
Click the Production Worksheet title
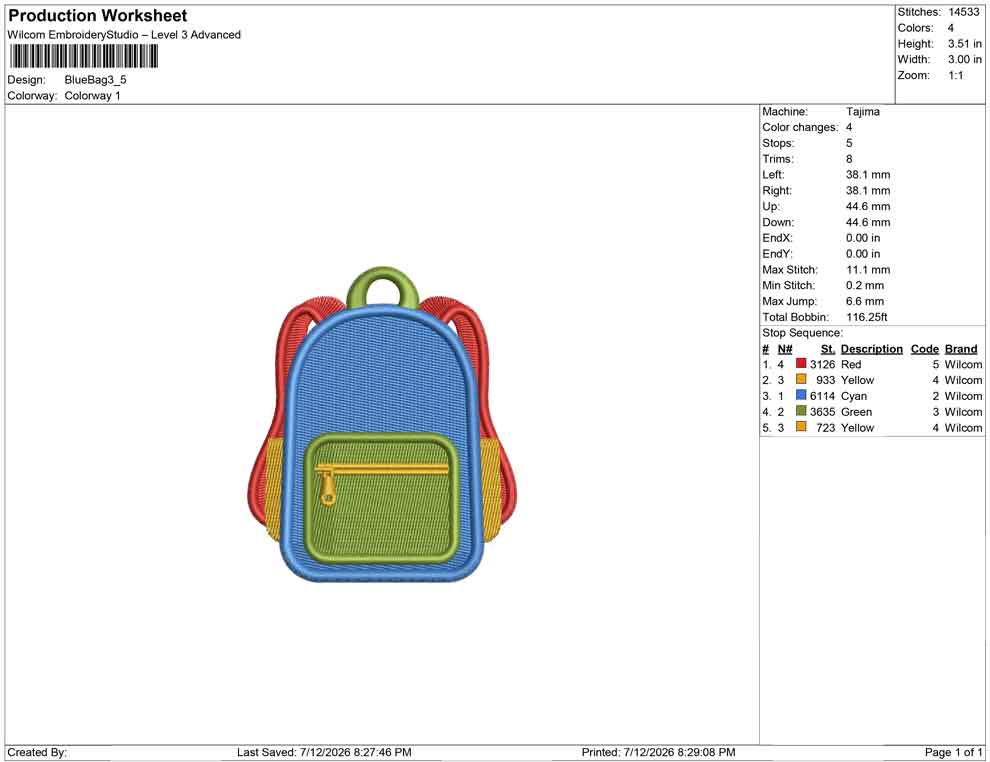(x=98, y=15)
